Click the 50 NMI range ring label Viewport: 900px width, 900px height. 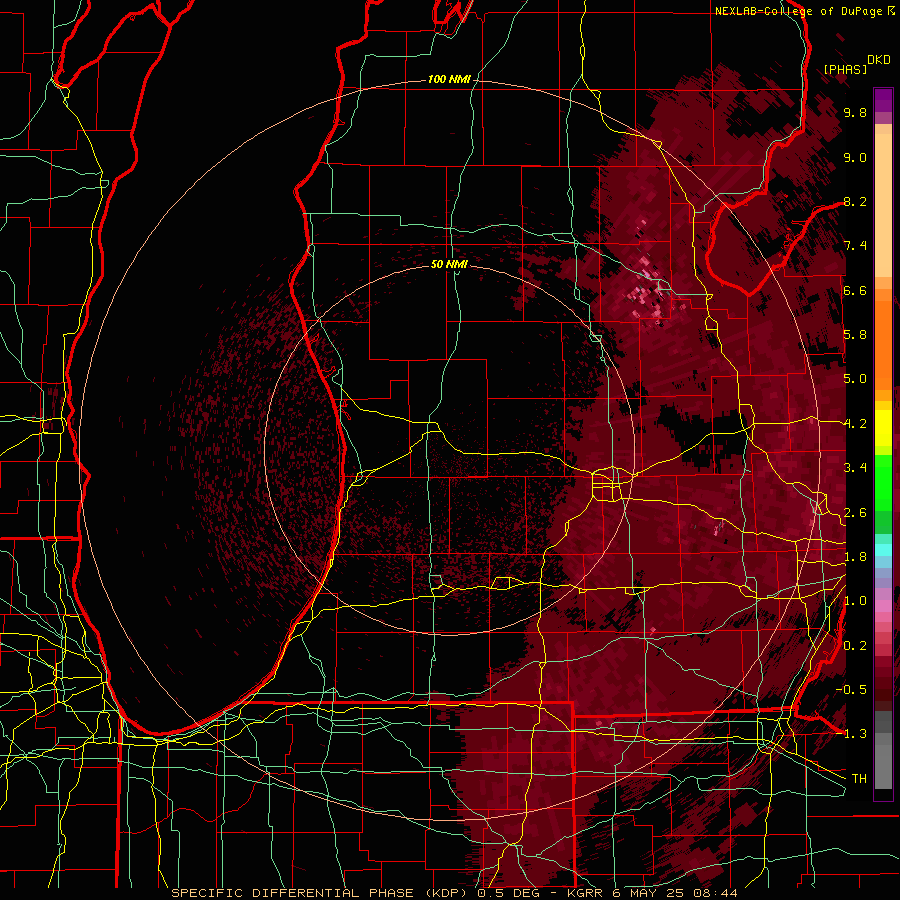(x=449, y=264)
